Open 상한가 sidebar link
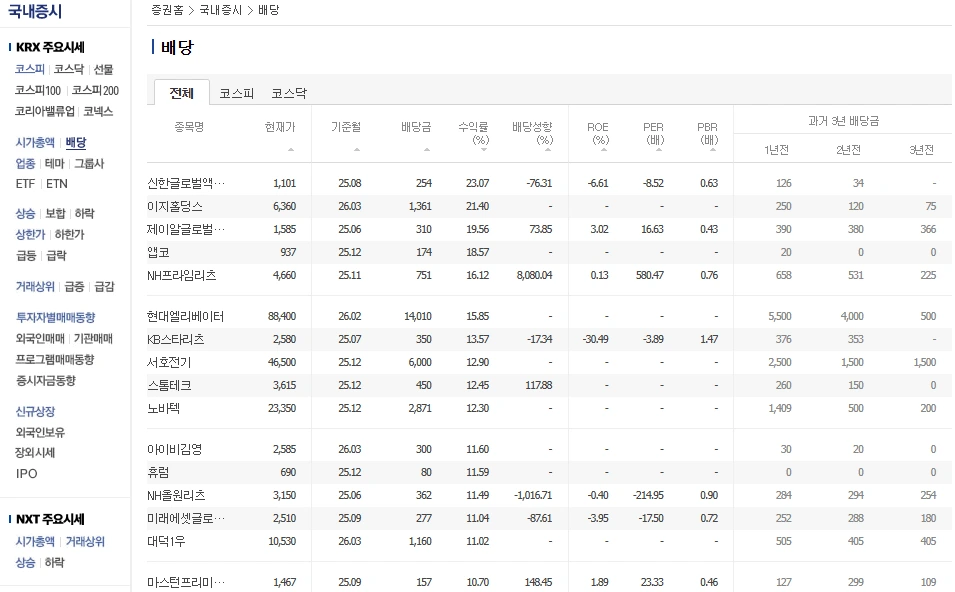The image size is (955, 592). (30, 234)
